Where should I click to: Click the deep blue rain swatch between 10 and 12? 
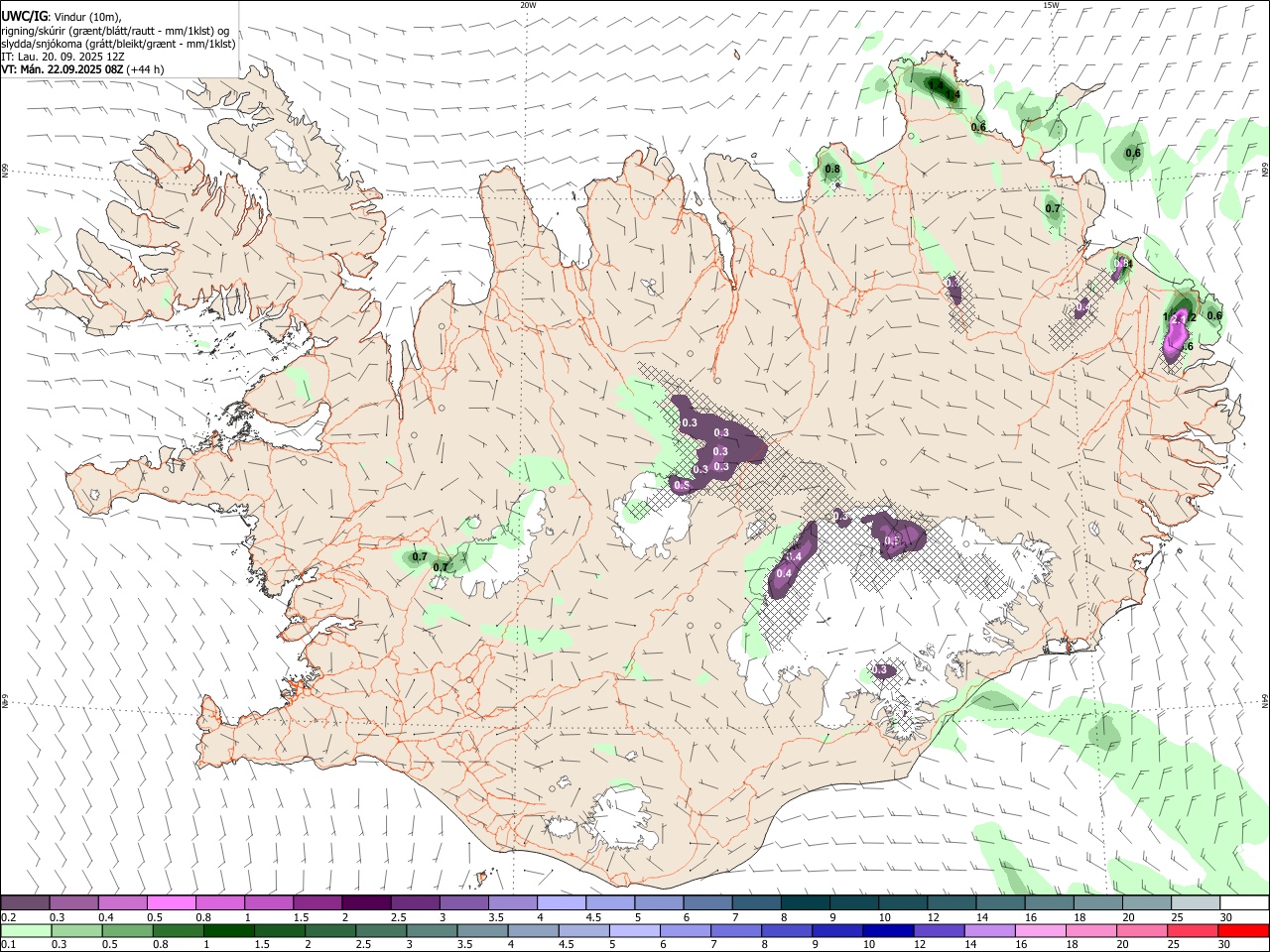point(889,930)
